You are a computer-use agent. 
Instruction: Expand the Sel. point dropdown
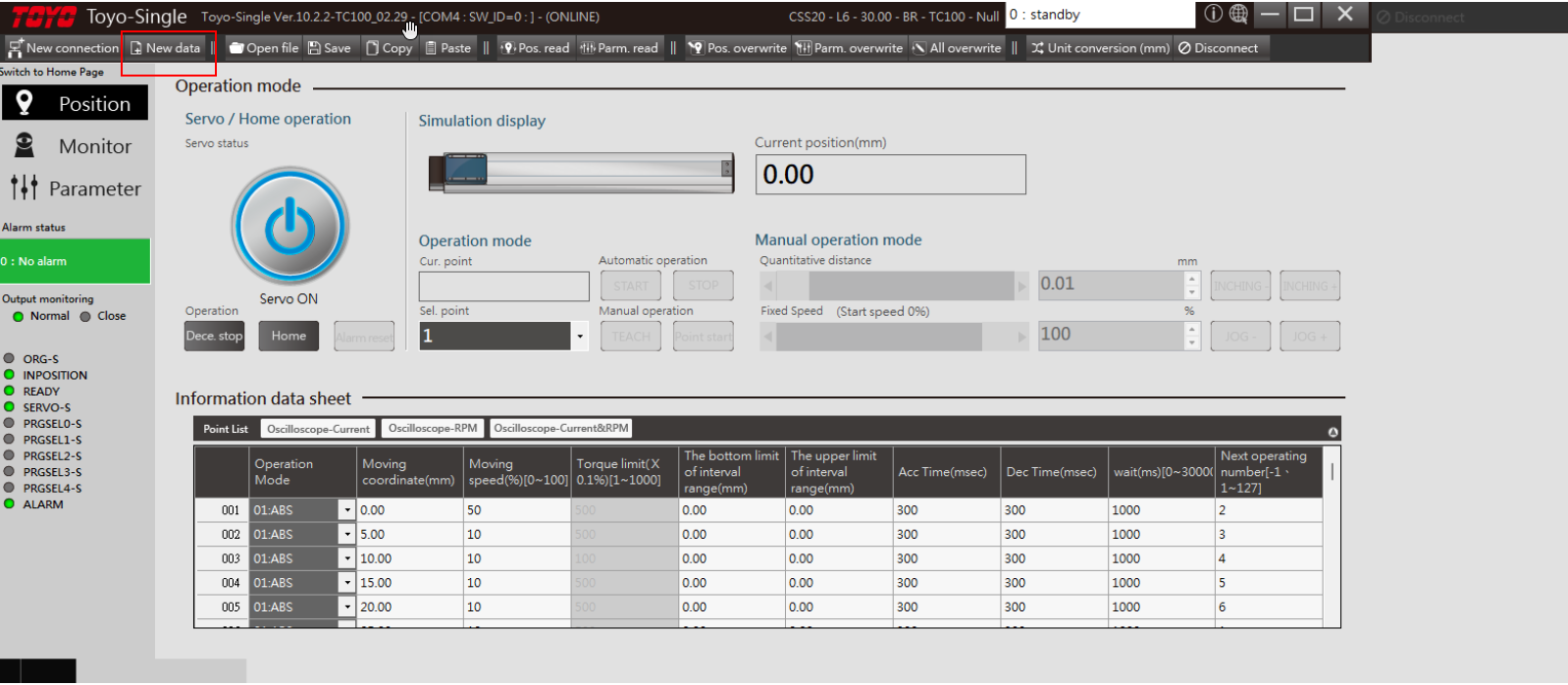point(580,336)
